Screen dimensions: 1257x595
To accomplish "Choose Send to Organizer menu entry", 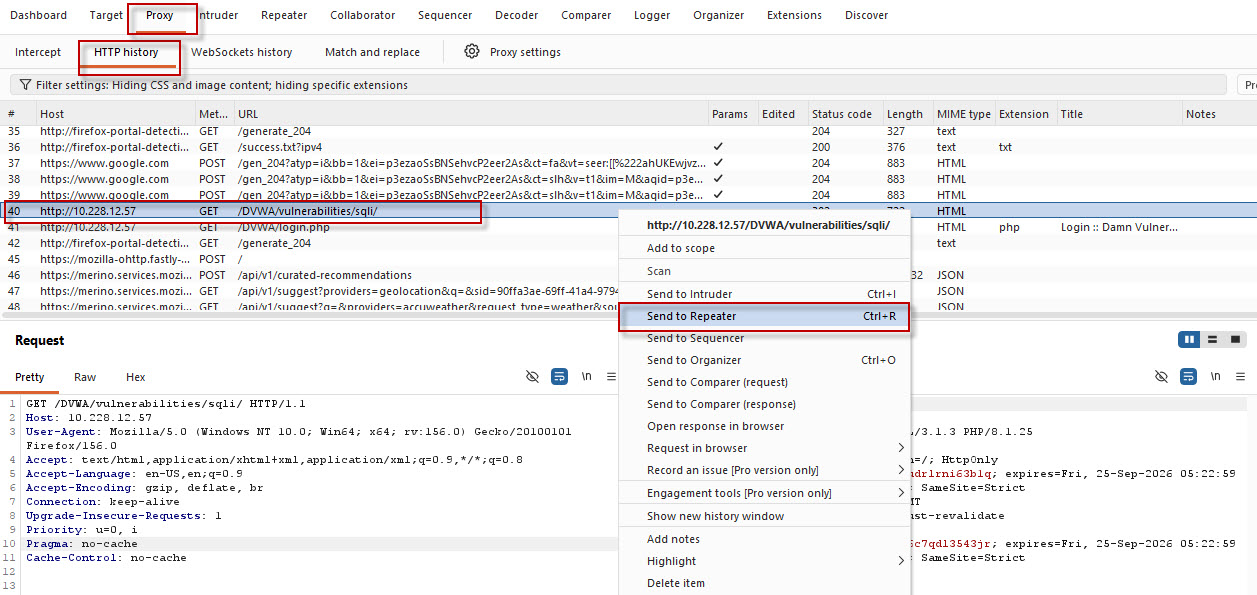I will (765, 360).
